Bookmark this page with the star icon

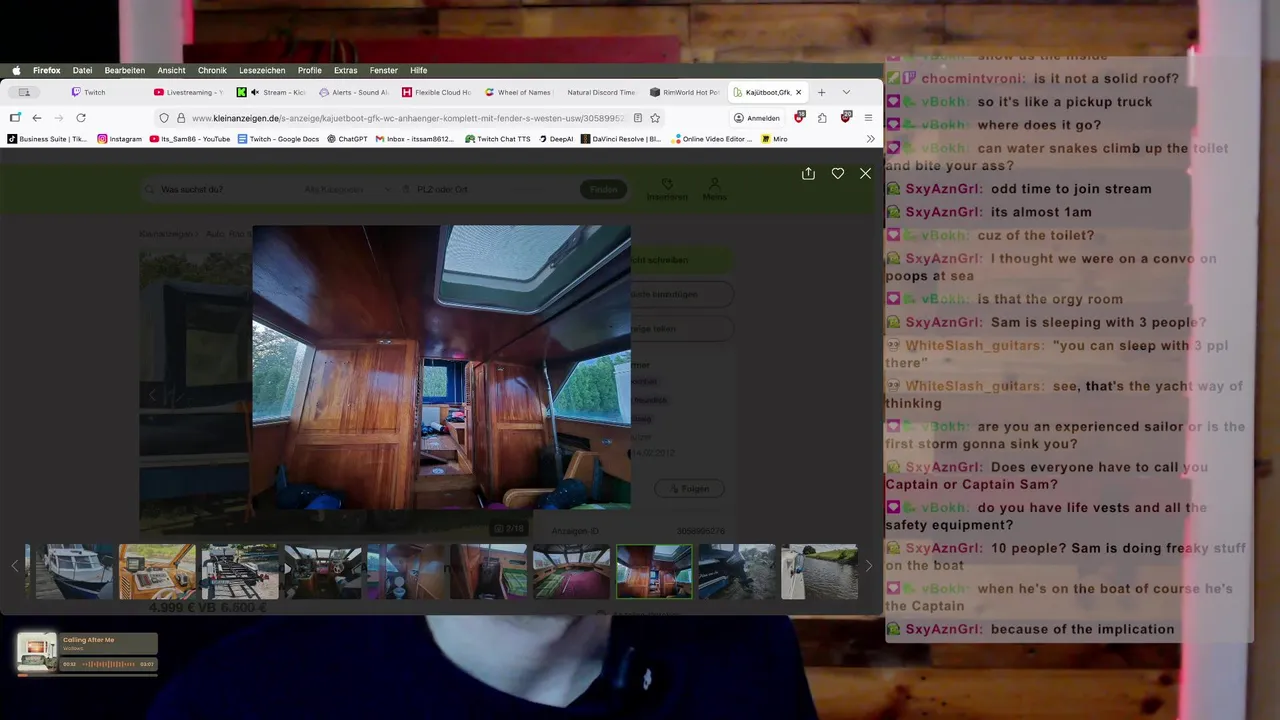[655, 118]
